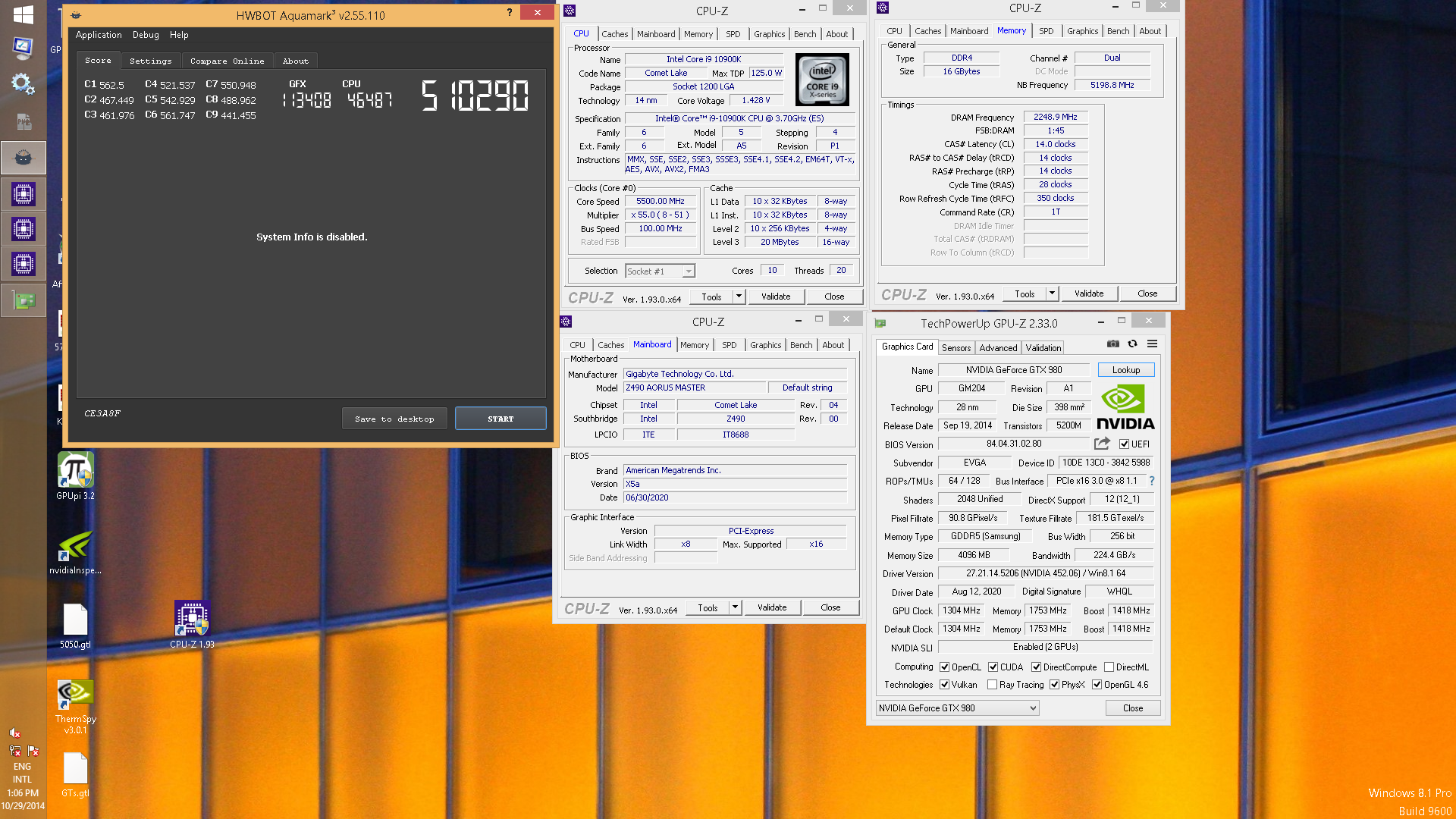Open Bench tab in CPU-Z Mainboard window
Image resolution: width=1456 pixels, height=819 pixels.
[x=801, y=345]
